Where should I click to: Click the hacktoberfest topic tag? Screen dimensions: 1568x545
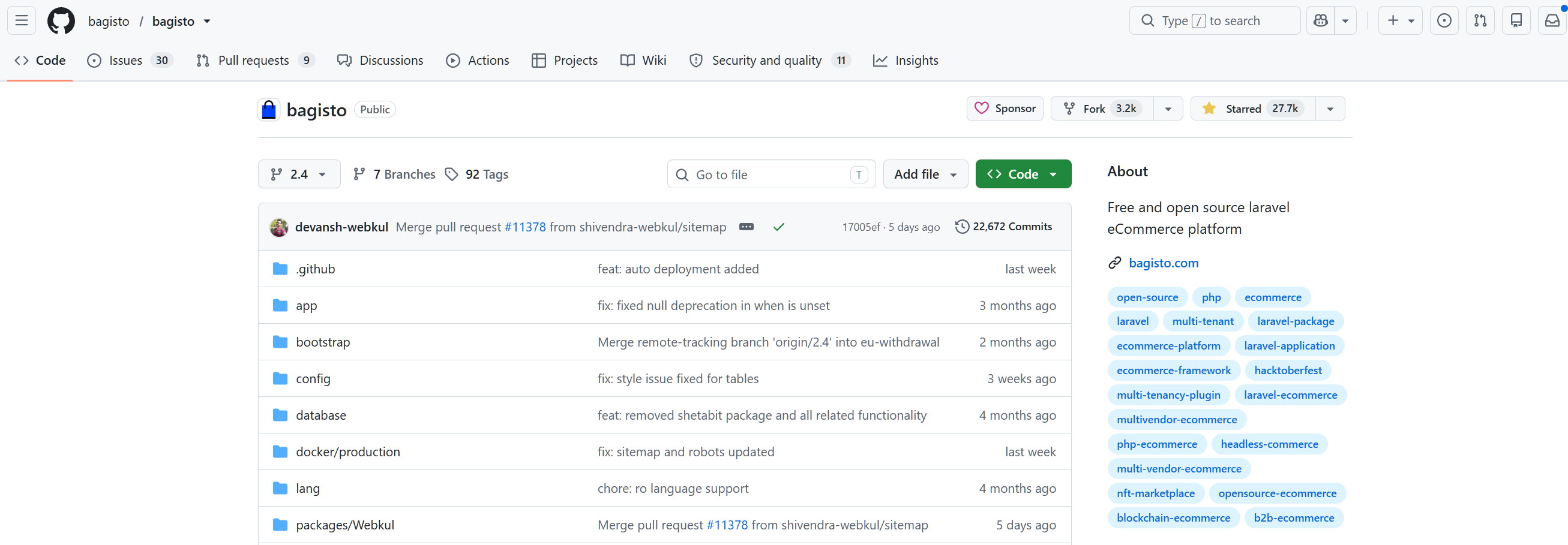[1288, 371]
